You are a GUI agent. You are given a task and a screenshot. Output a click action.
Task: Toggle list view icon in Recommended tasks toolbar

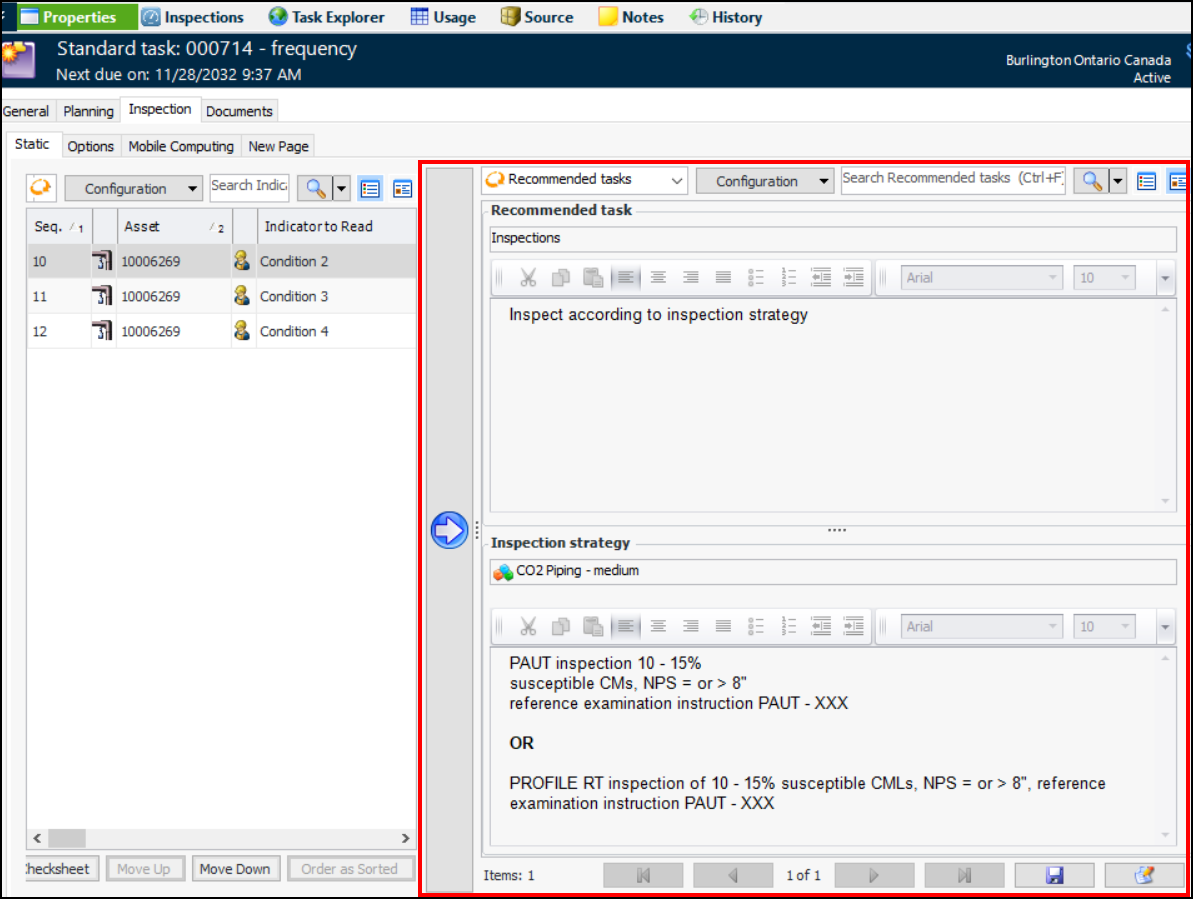[x=1146, y=181]
